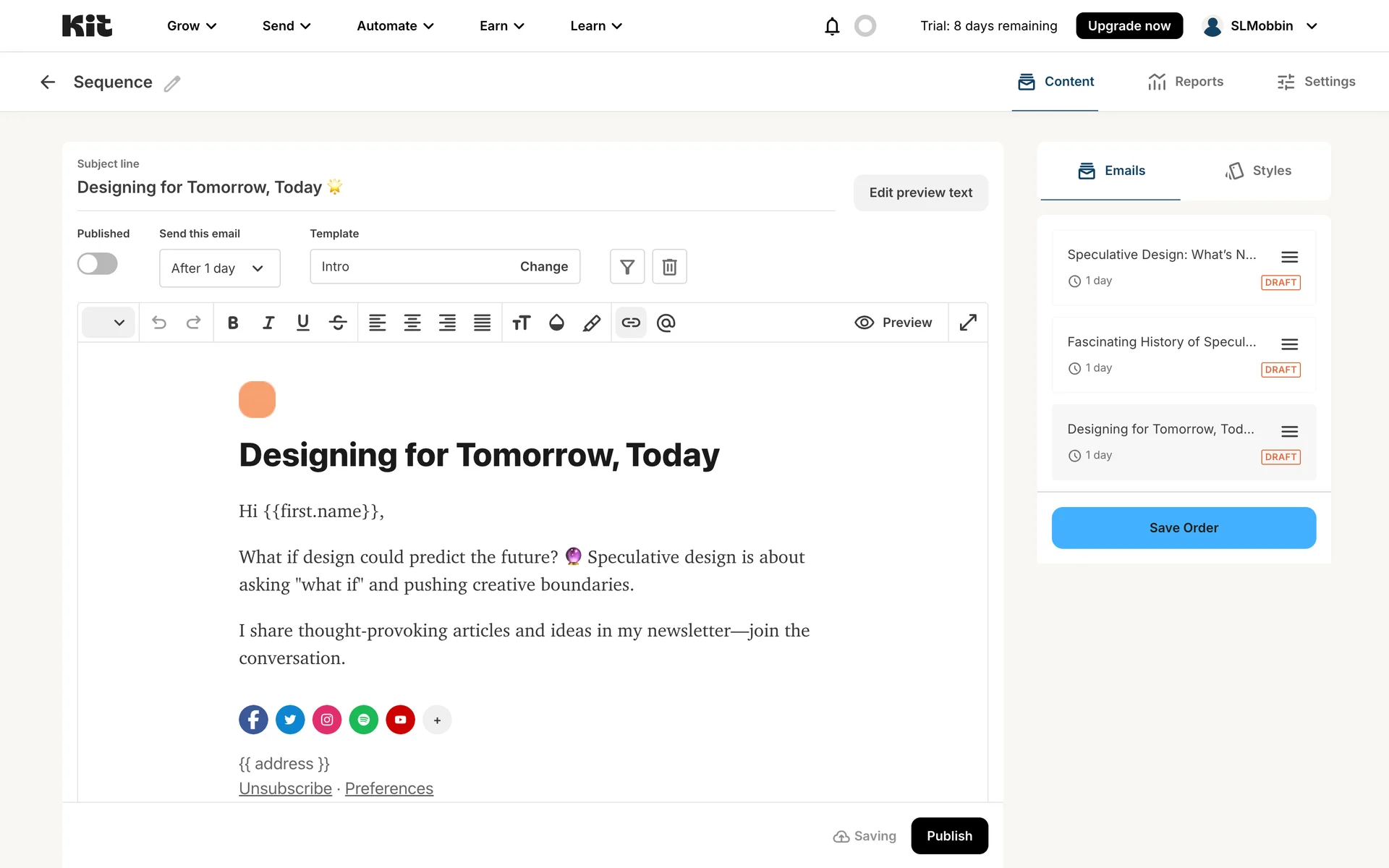Expand the Automate menu
The image size is (1389, 868).
pos(395,26)
